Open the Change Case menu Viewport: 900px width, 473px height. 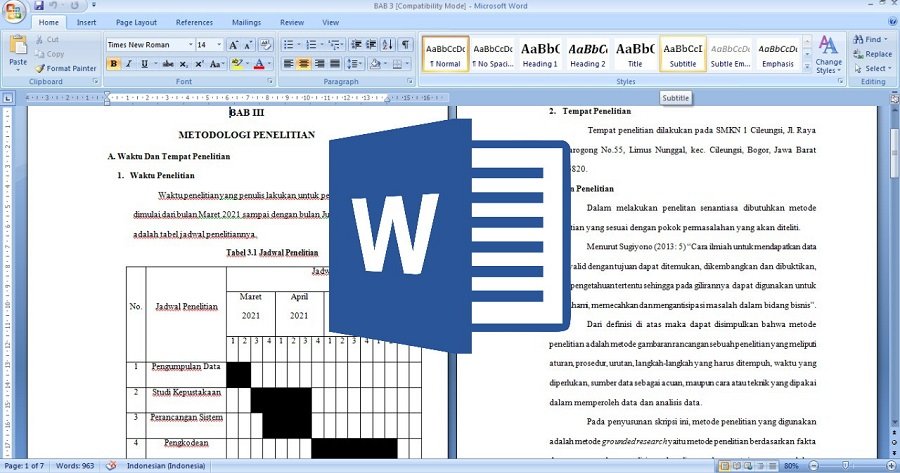[x=216, y=64]
